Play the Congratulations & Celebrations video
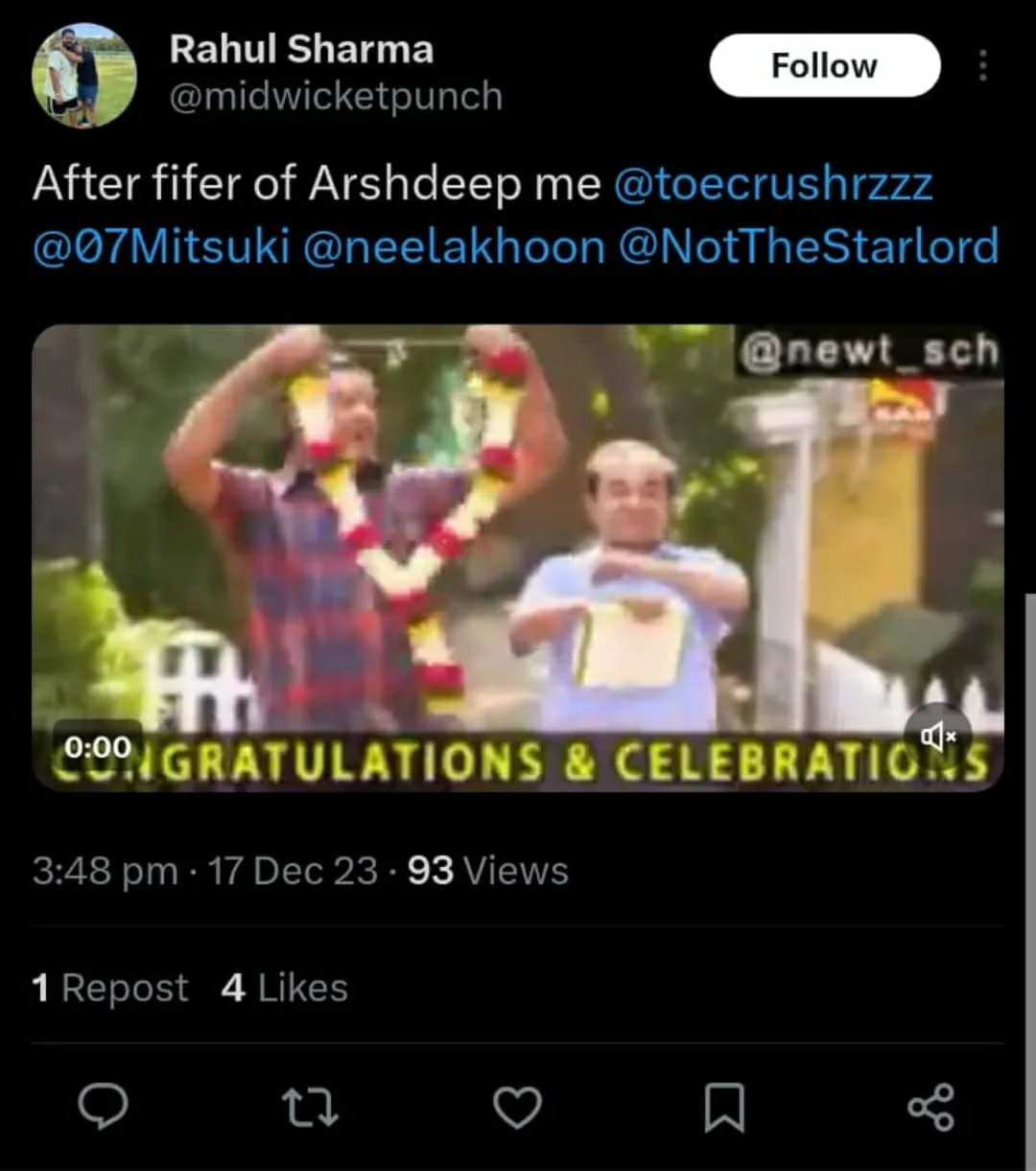This screenshot has width=1036, height=1171. (518, 556)
